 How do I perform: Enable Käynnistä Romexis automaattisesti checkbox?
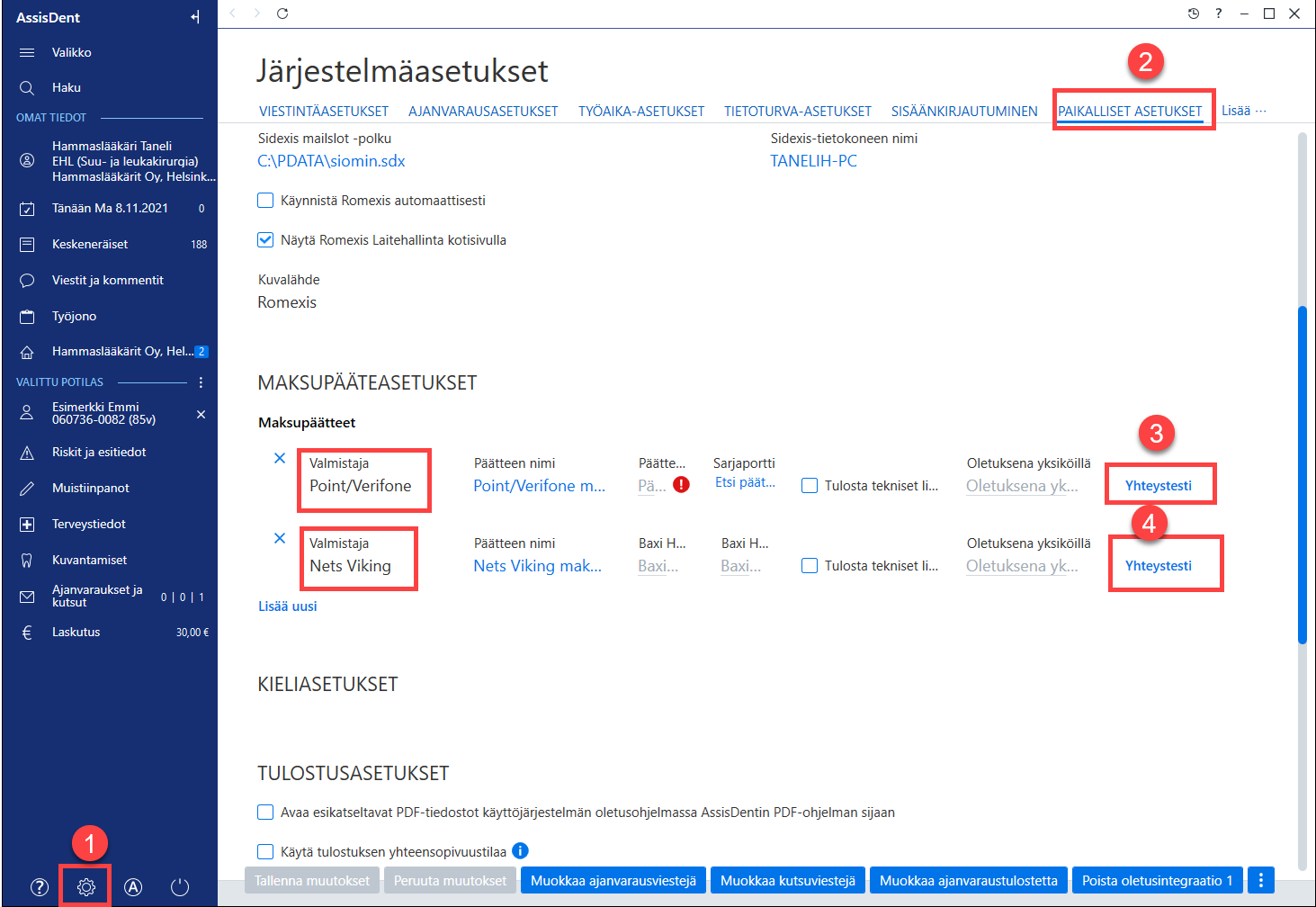click(265, 201)
